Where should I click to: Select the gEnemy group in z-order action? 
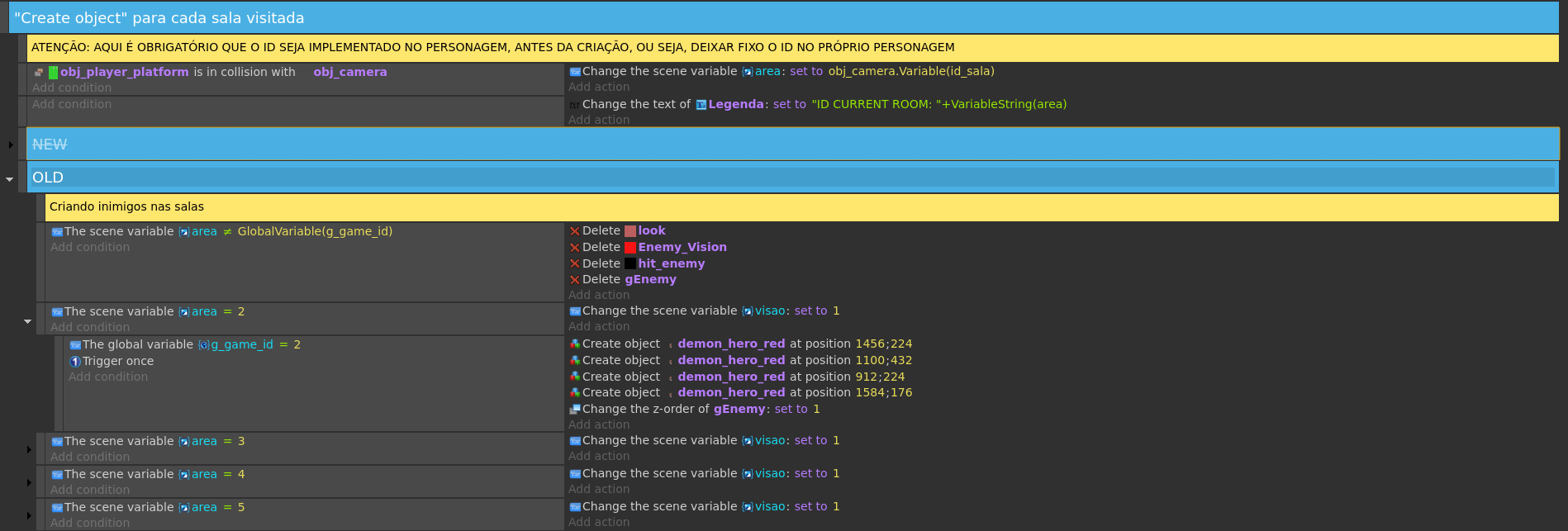(x=739, y=410)
